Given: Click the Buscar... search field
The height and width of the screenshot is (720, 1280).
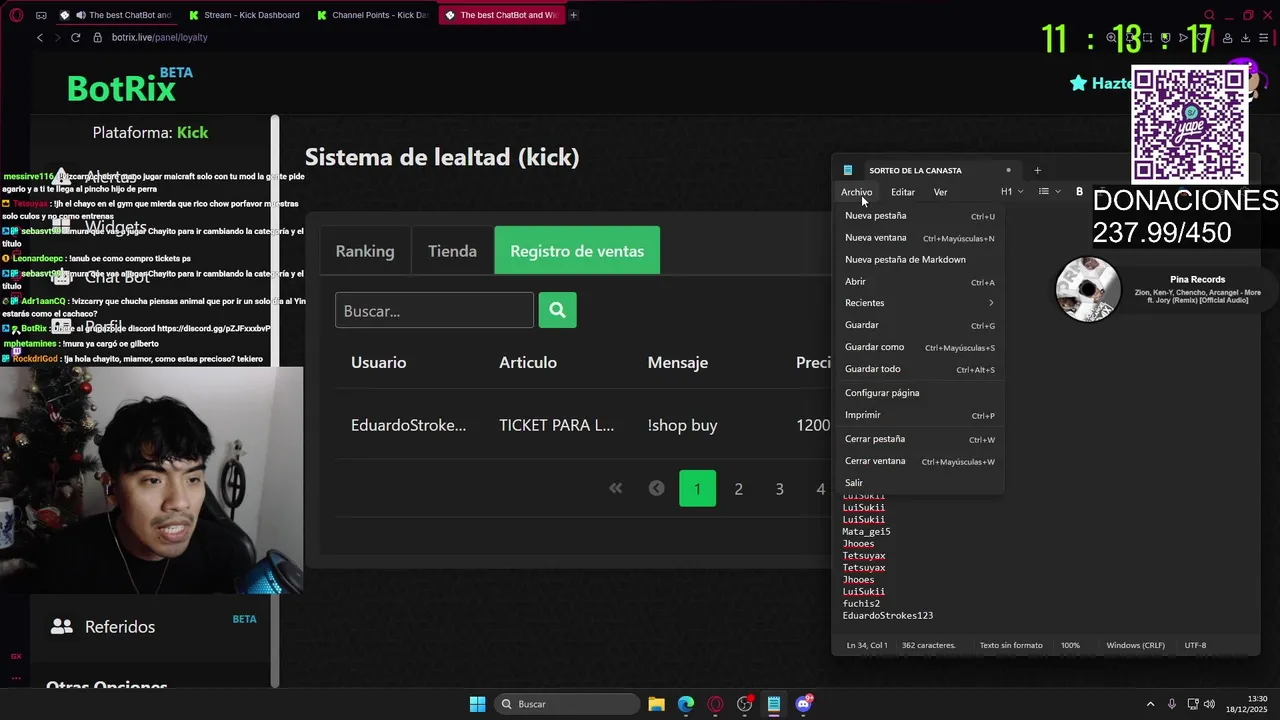Looking at the screenshot, I should [434, 310].
